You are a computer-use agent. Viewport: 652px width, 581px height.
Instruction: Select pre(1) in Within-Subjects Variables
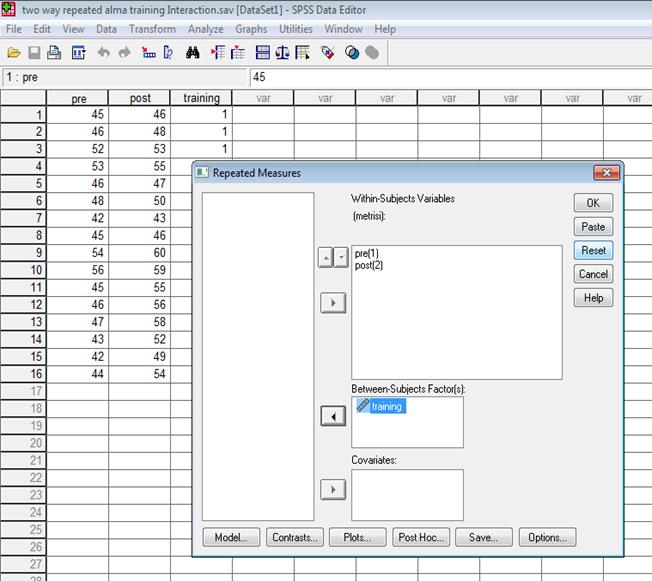(367, 253)
